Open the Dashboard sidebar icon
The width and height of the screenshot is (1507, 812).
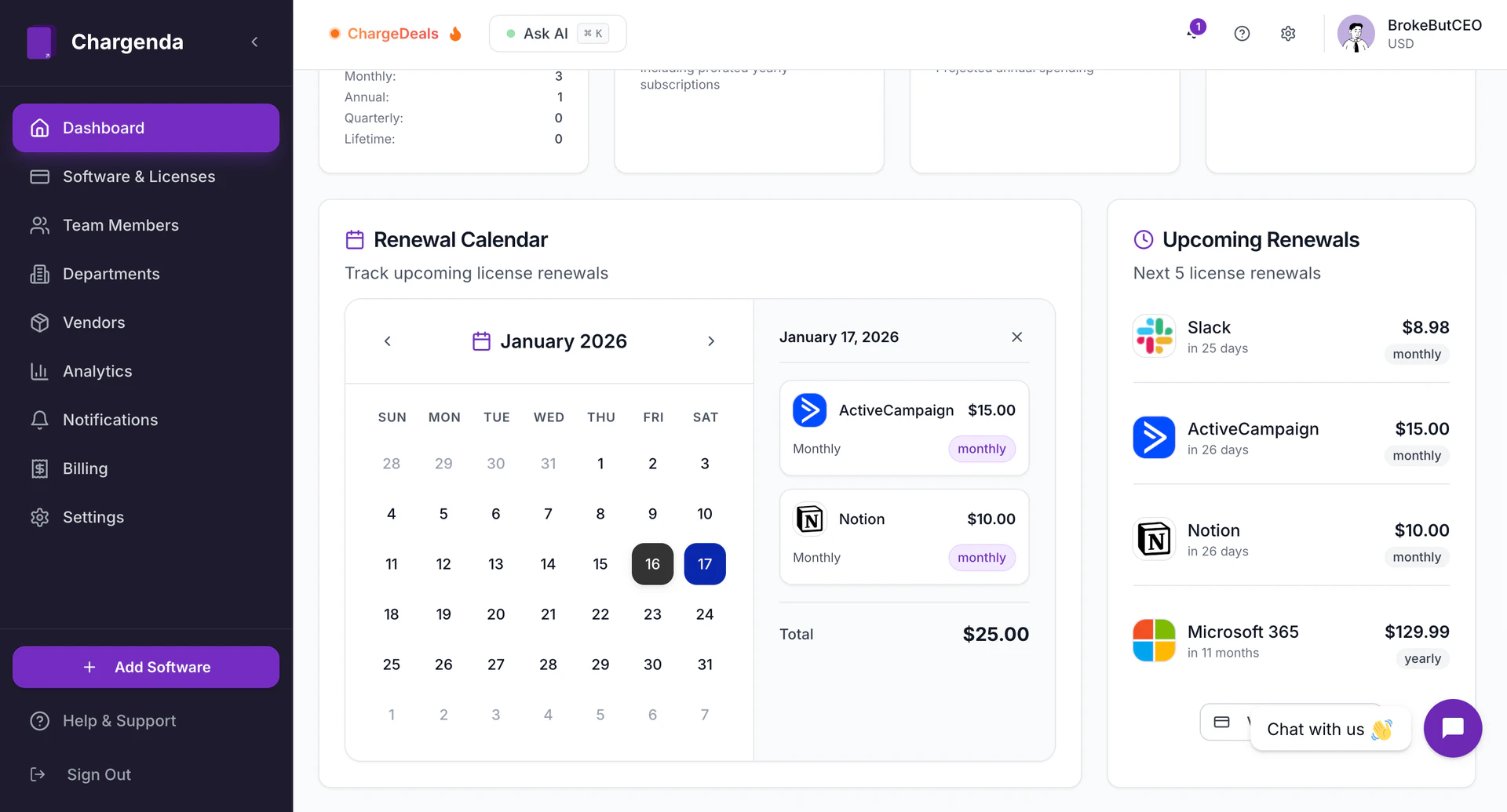pos(40,127)
